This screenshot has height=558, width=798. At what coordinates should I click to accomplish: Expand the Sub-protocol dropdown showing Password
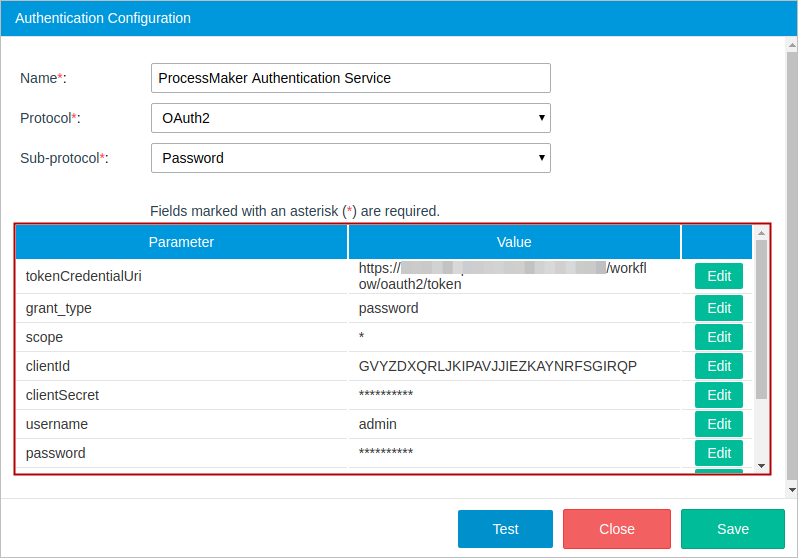pos(350,158)
